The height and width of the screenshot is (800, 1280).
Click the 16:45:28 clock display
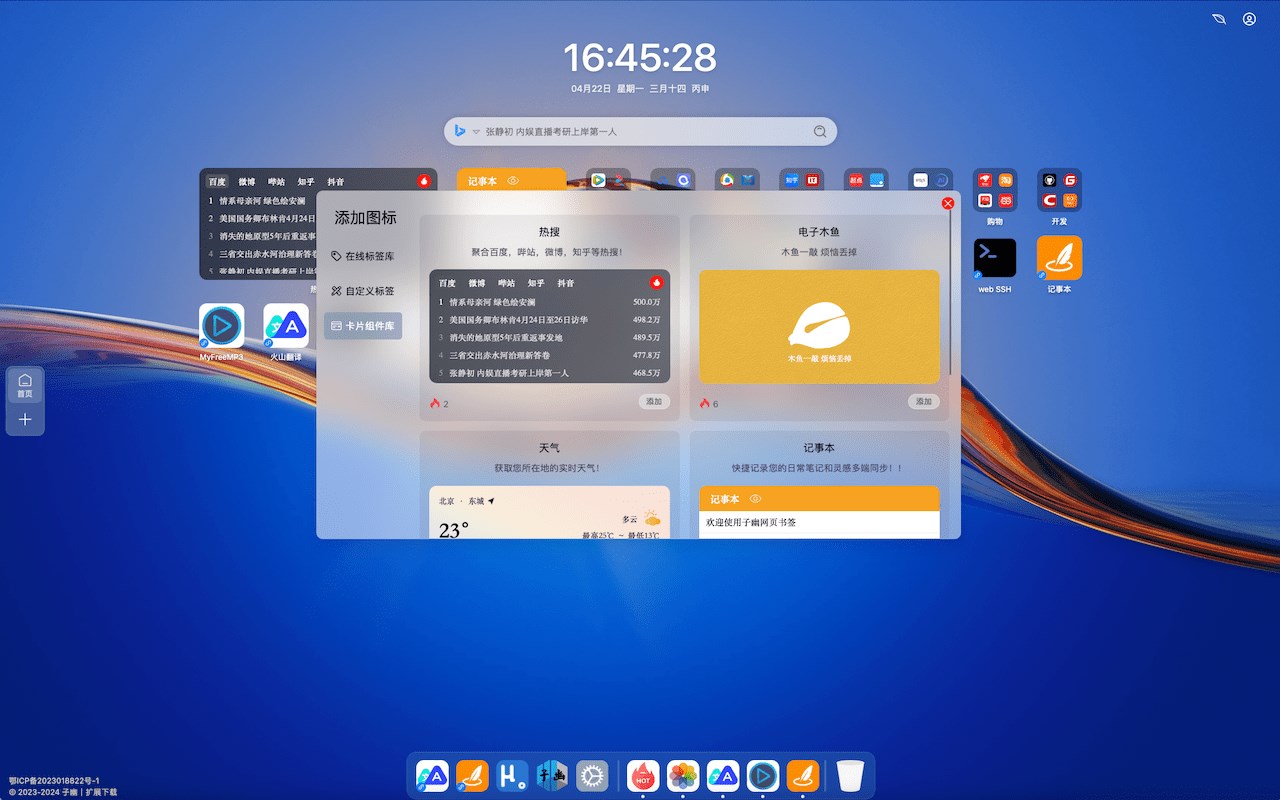[x=640, y=58]
